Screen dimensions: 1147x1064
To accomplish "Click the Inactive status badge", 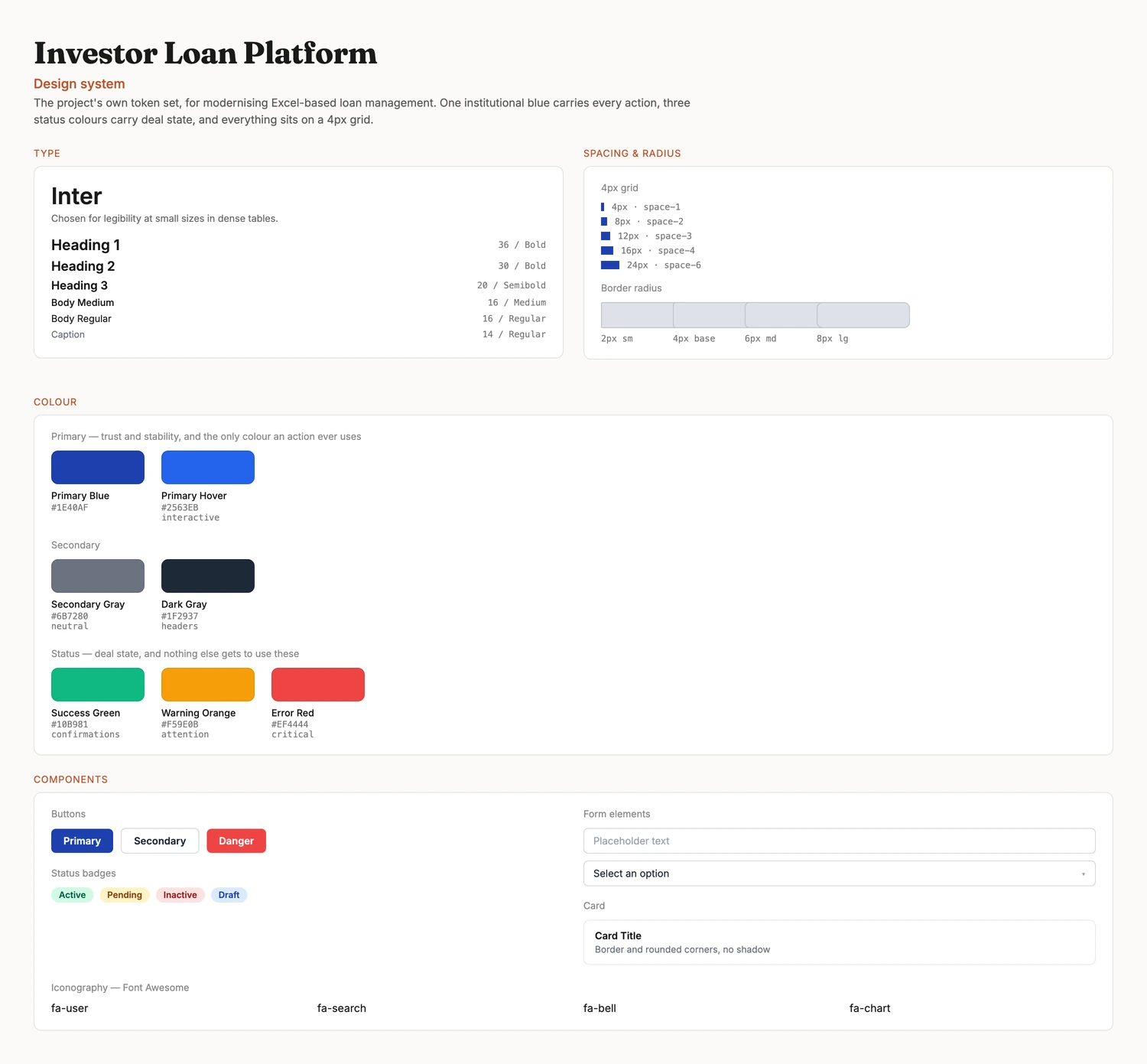I will 180,895.
